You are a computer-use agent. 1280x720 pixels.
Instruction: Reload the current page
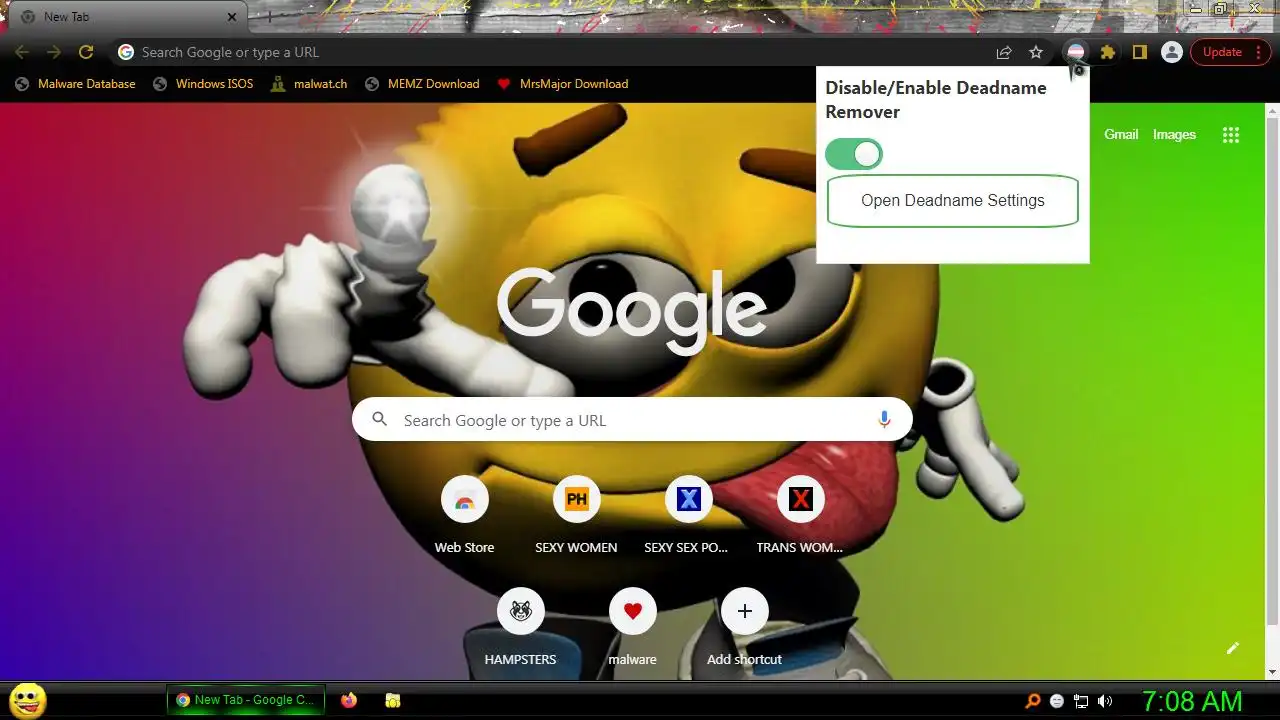point(86,52)
